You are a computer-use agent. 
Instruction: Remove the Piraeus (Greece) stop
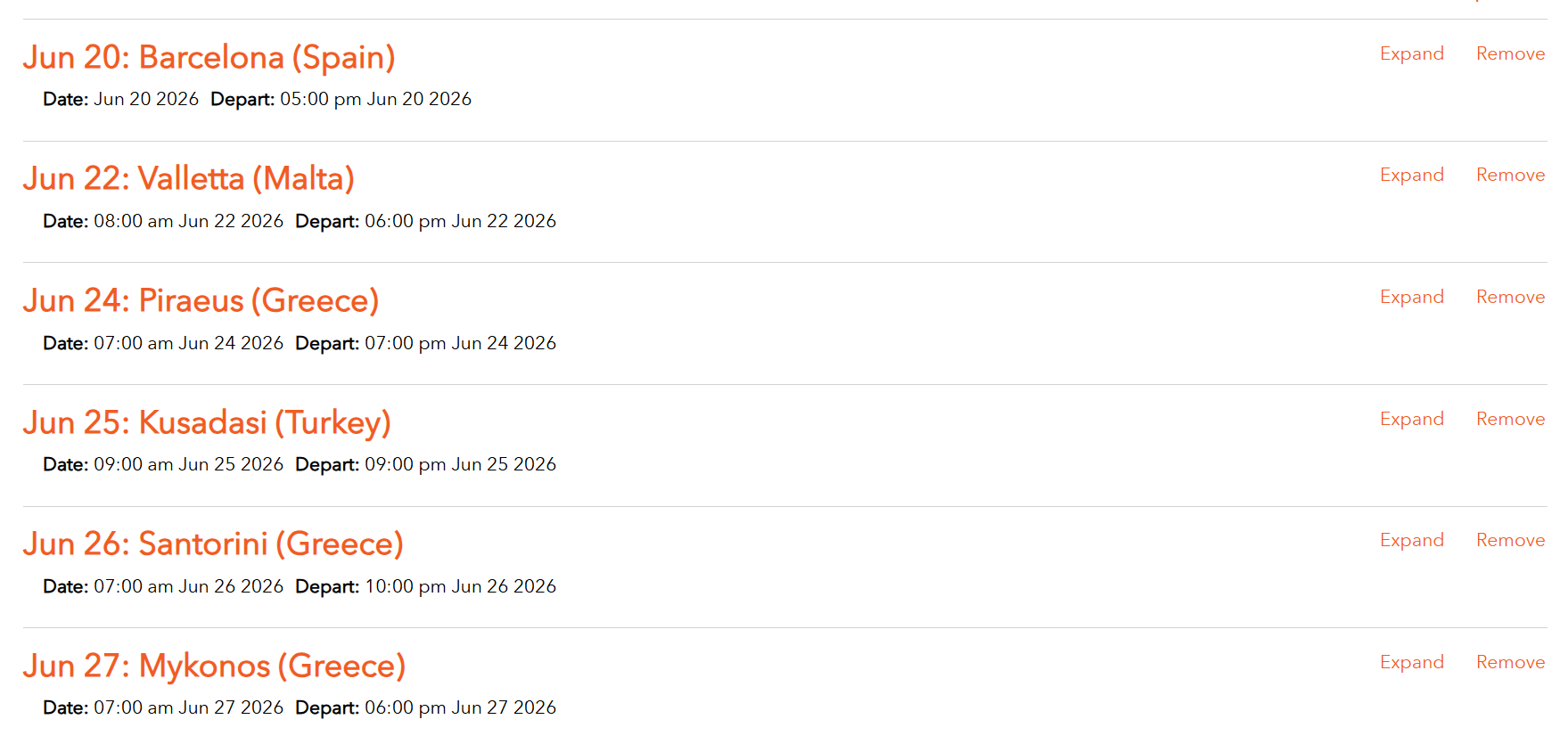point(1510,297)
